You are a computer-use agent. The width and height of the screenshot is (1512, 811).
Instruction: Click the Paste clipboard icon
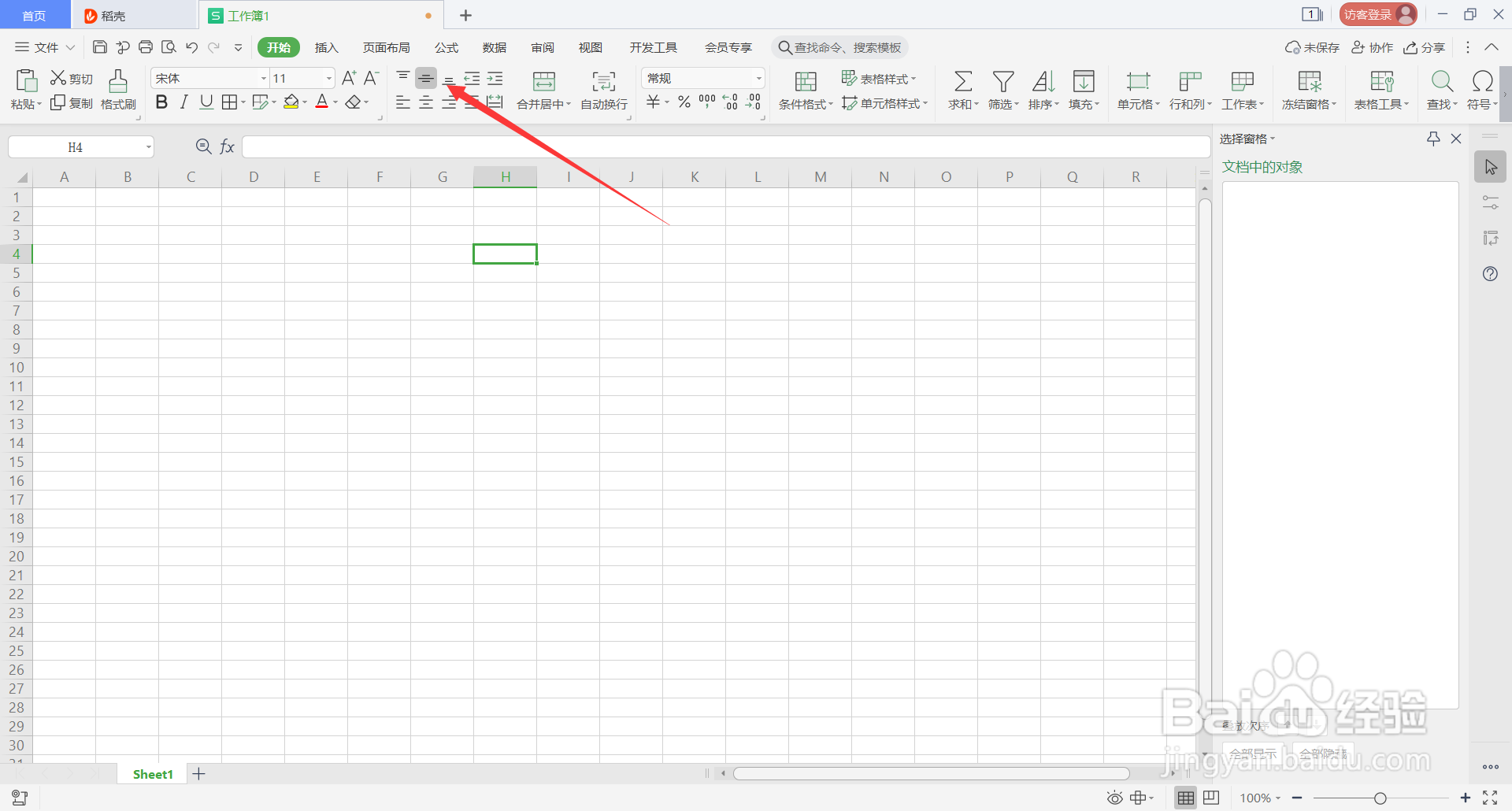click(x=27, y=80)
